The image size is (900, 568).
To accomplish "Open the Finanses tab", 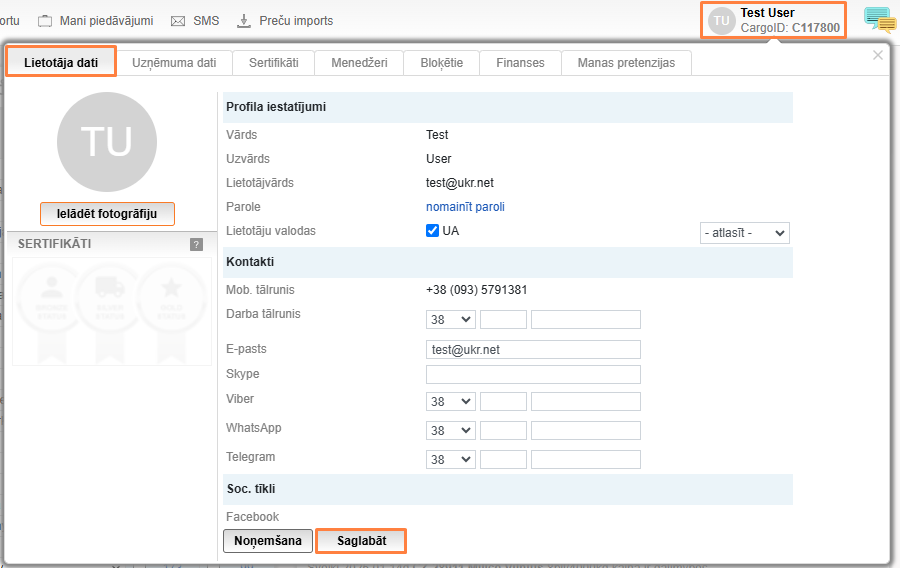I will pos(520,62).
